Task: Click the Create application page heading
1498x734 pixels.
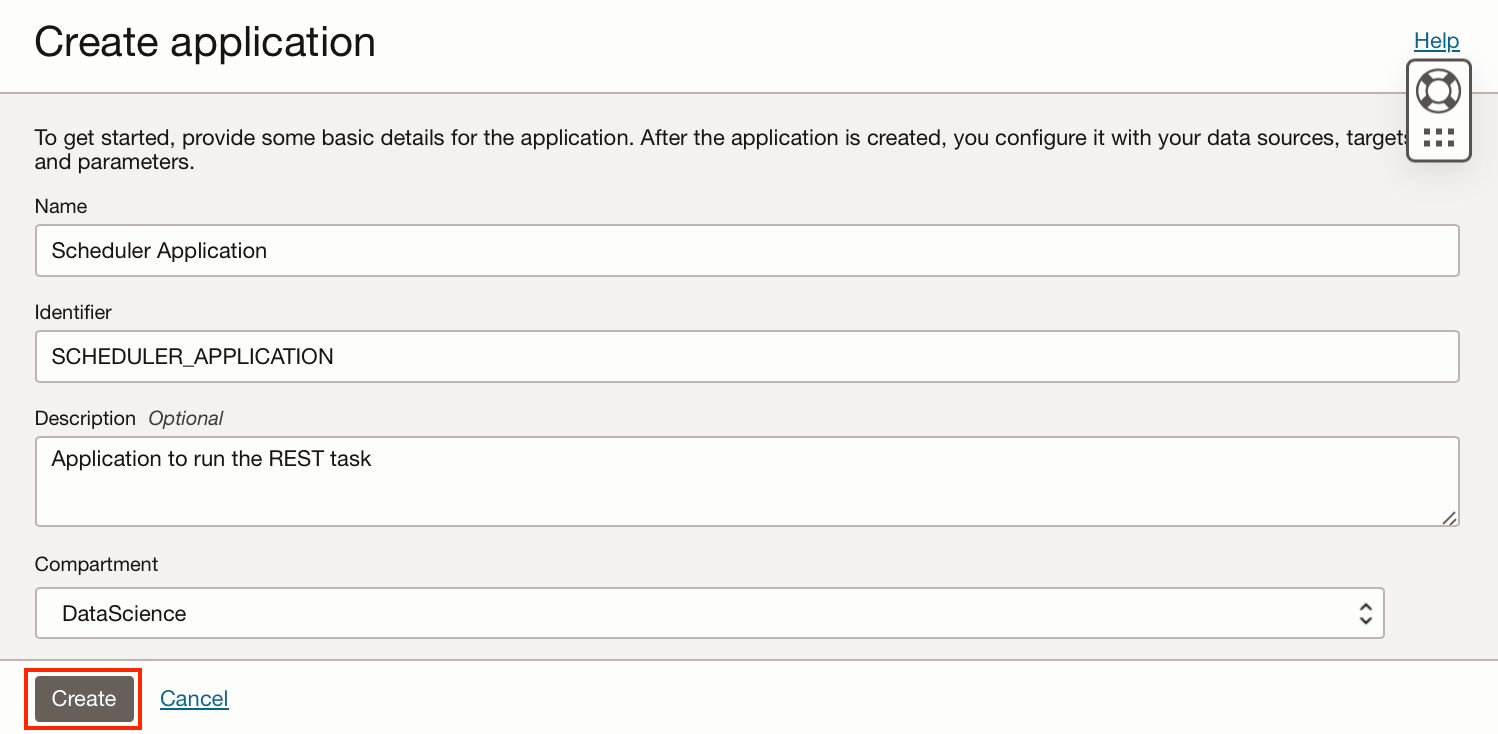Action: tap(204, 41)
